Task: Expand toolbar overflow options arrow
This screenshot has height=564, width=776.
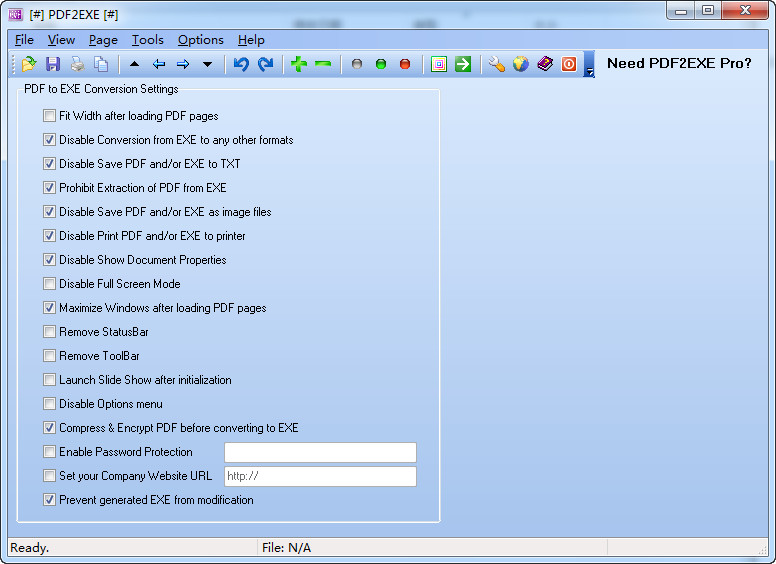Action: tap(589, 65)
